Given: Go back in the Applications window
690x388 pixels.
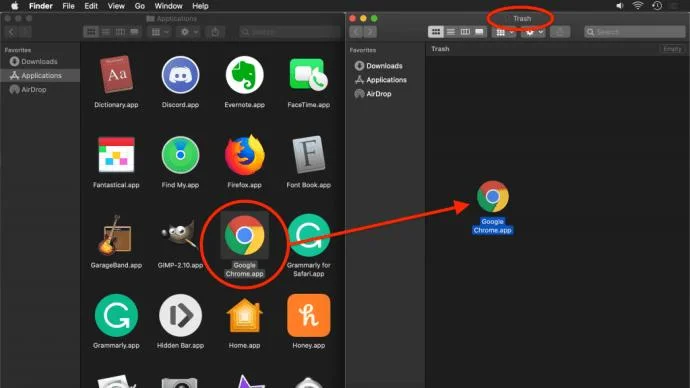Looking at the screenshot, I should [11, 32].
